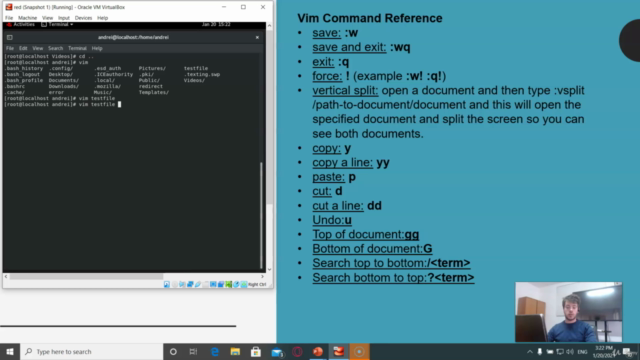Open terminal Edit menu
The image size is (640, 360).
(23, 48)
